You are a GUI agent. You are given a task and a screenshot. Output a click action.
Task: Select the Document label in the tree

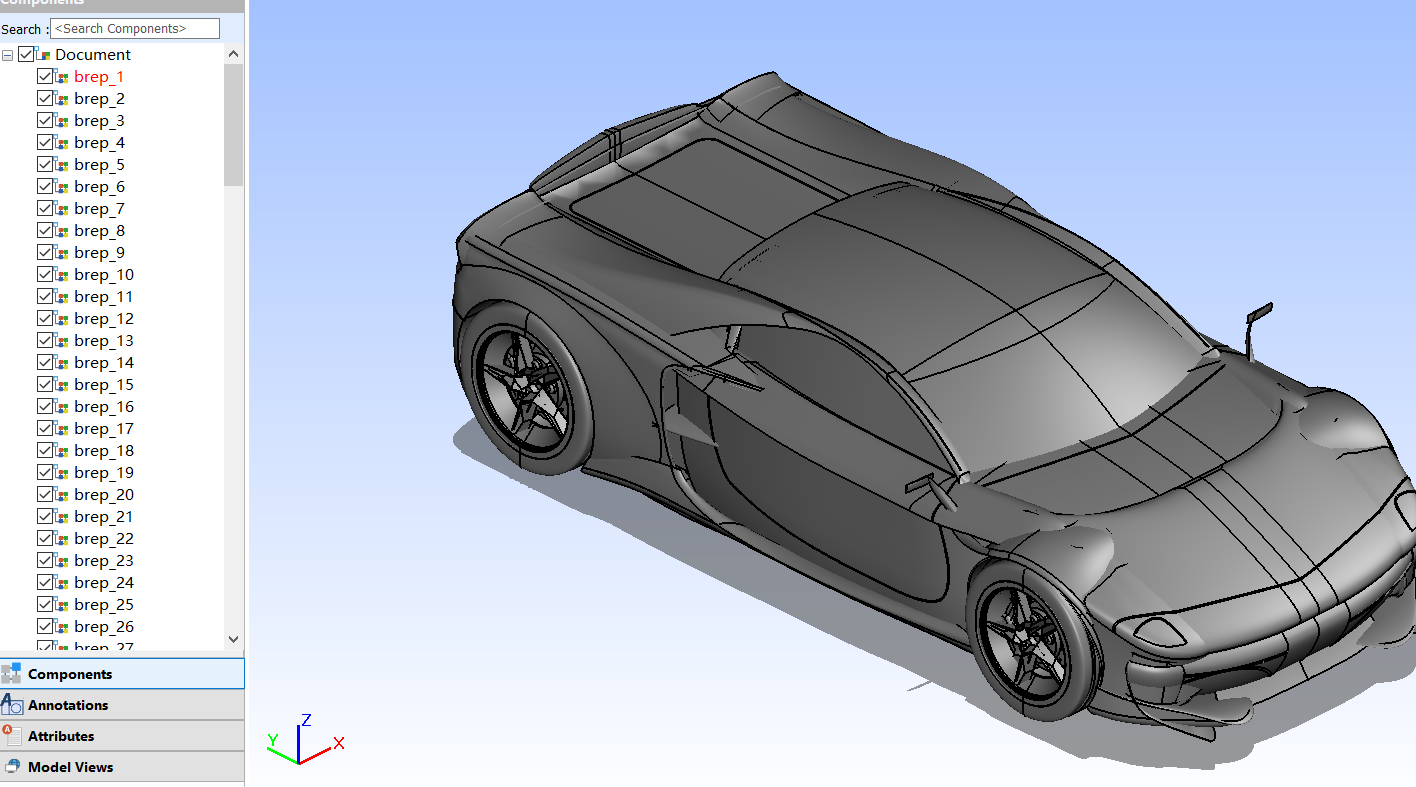pos(93,54)
